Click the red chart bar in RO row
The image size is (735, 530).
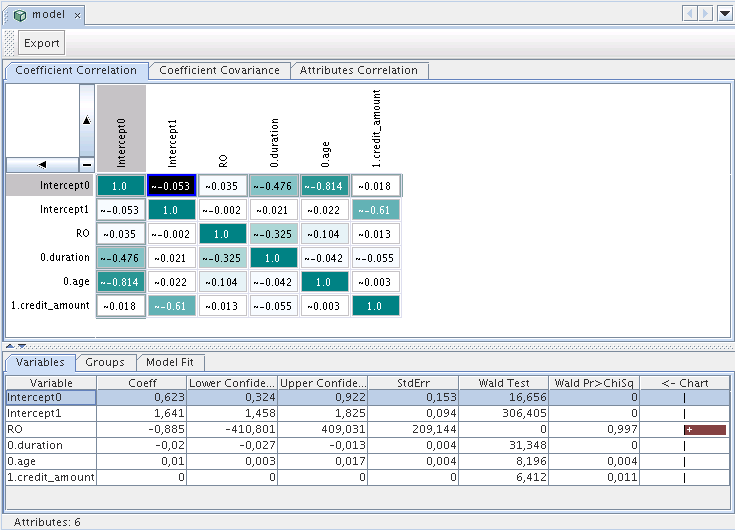[x=705, y=430]
